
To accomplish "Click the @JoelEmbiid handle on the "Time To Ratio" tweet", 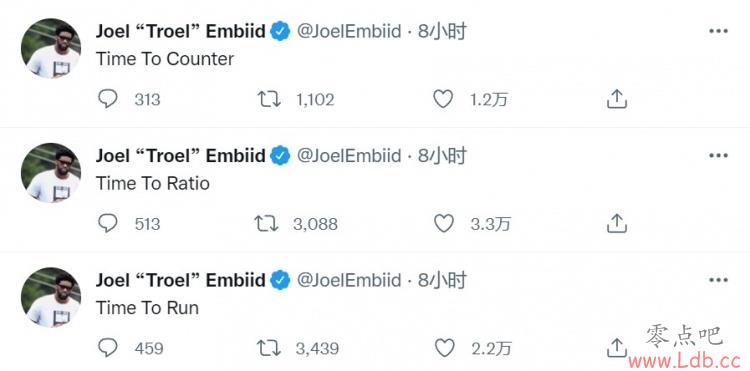I will click(349, 156).
